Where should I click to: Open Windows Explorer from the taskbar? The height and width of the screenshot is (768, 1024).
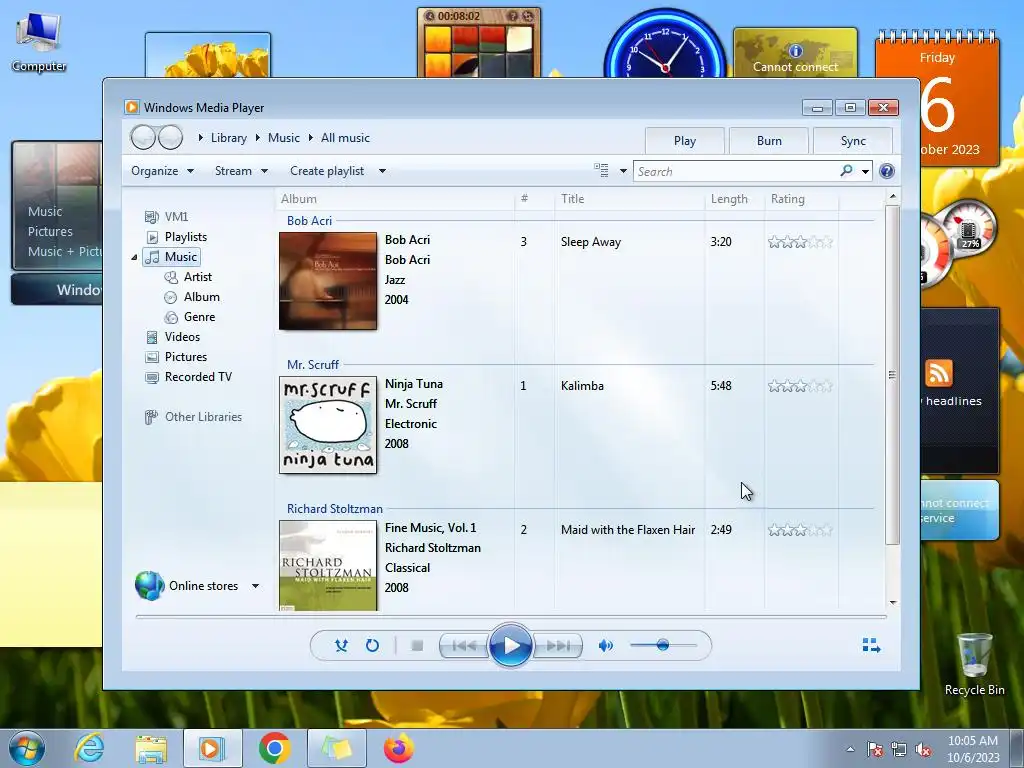[x=151, y=748]
